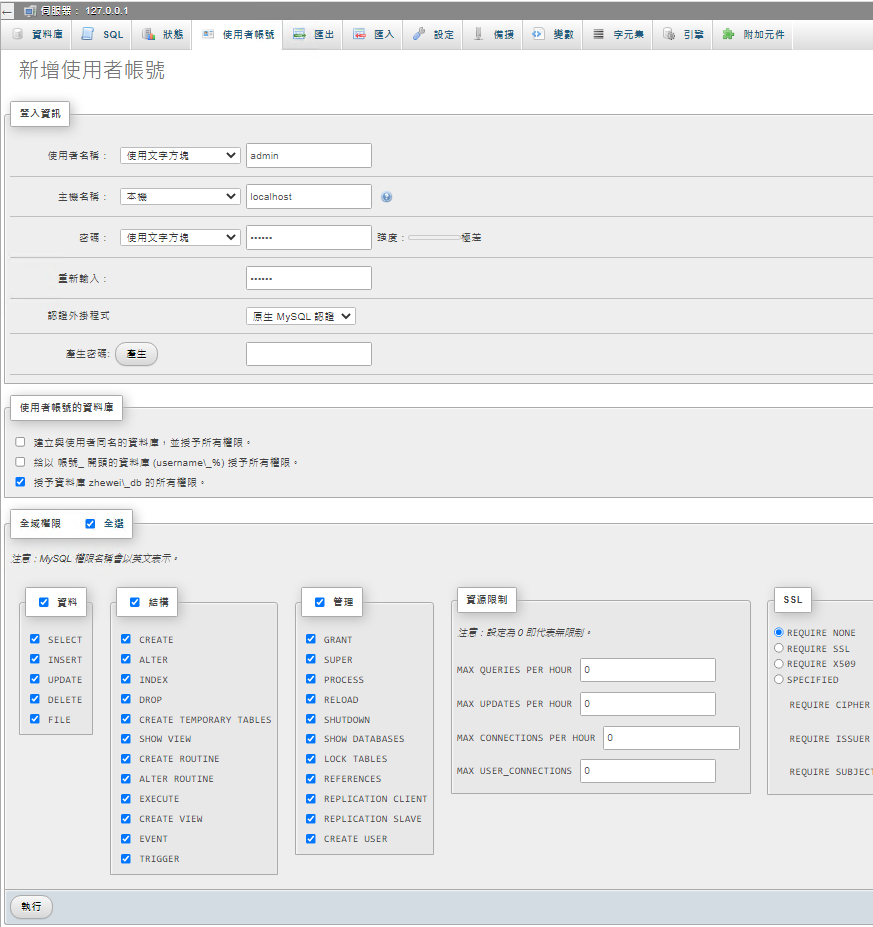Open the 使用者名稱 type dropdown
This screenshot has height=927, width=873.
180,155
